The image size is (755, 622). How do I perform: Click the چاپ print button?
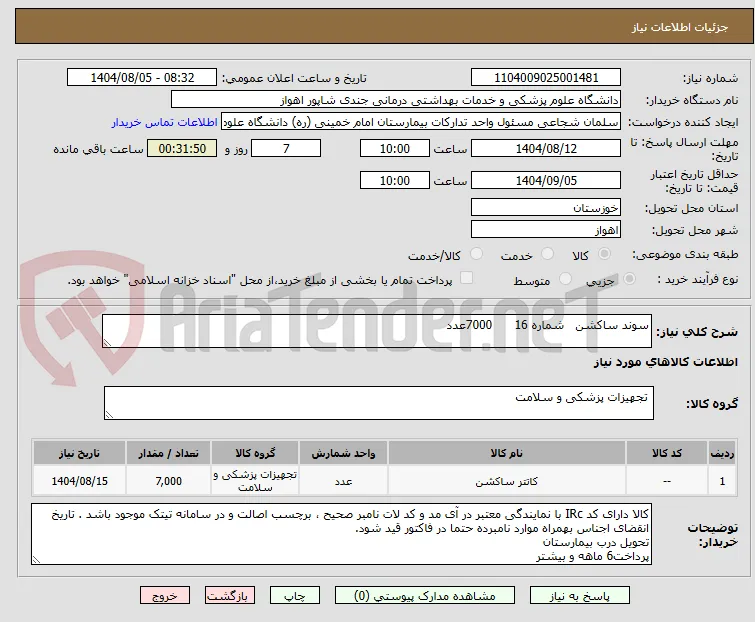click(x=295, y=596)
